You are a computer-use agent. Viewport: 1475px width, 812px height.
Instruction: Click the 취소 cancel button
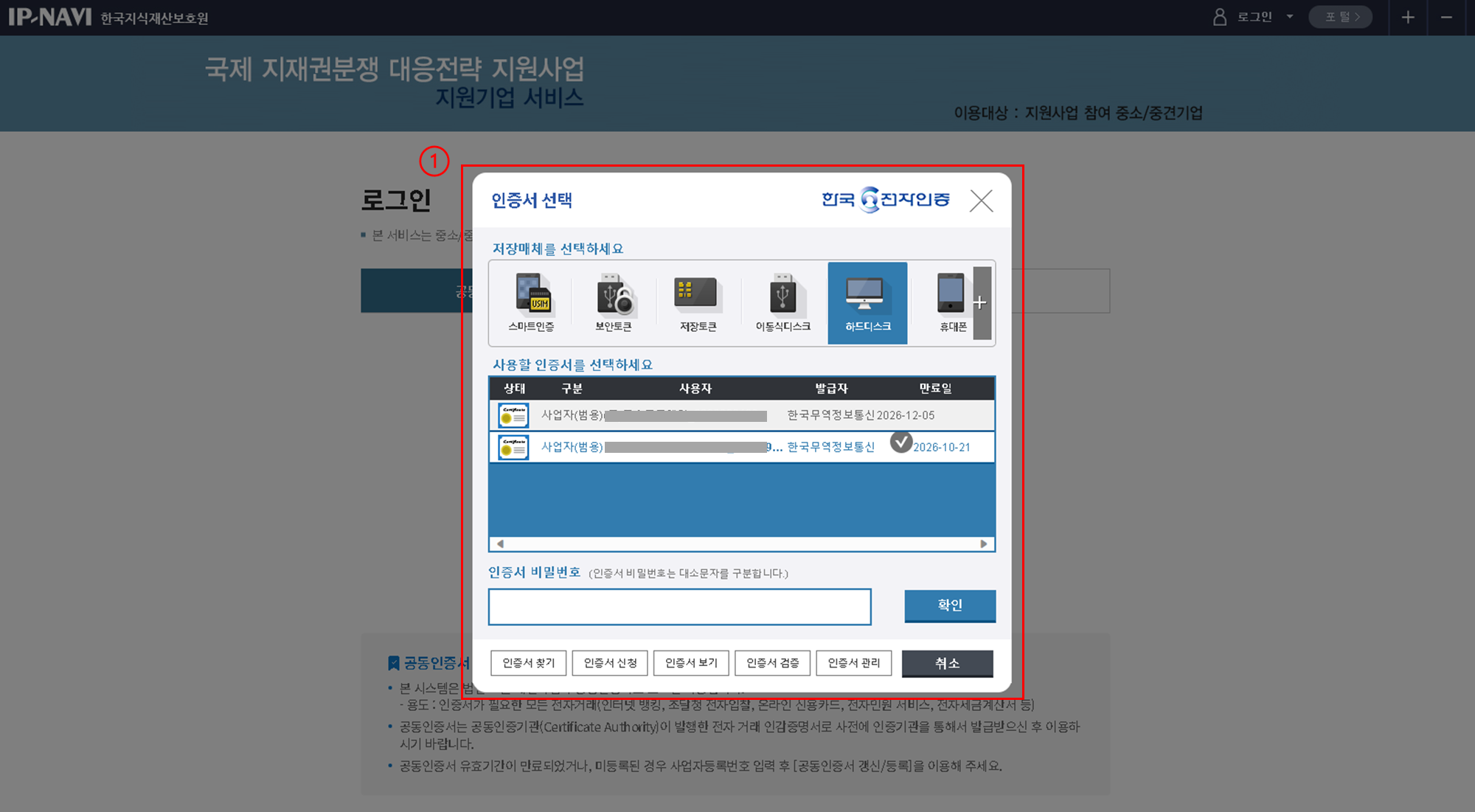(x=947, y=663)
